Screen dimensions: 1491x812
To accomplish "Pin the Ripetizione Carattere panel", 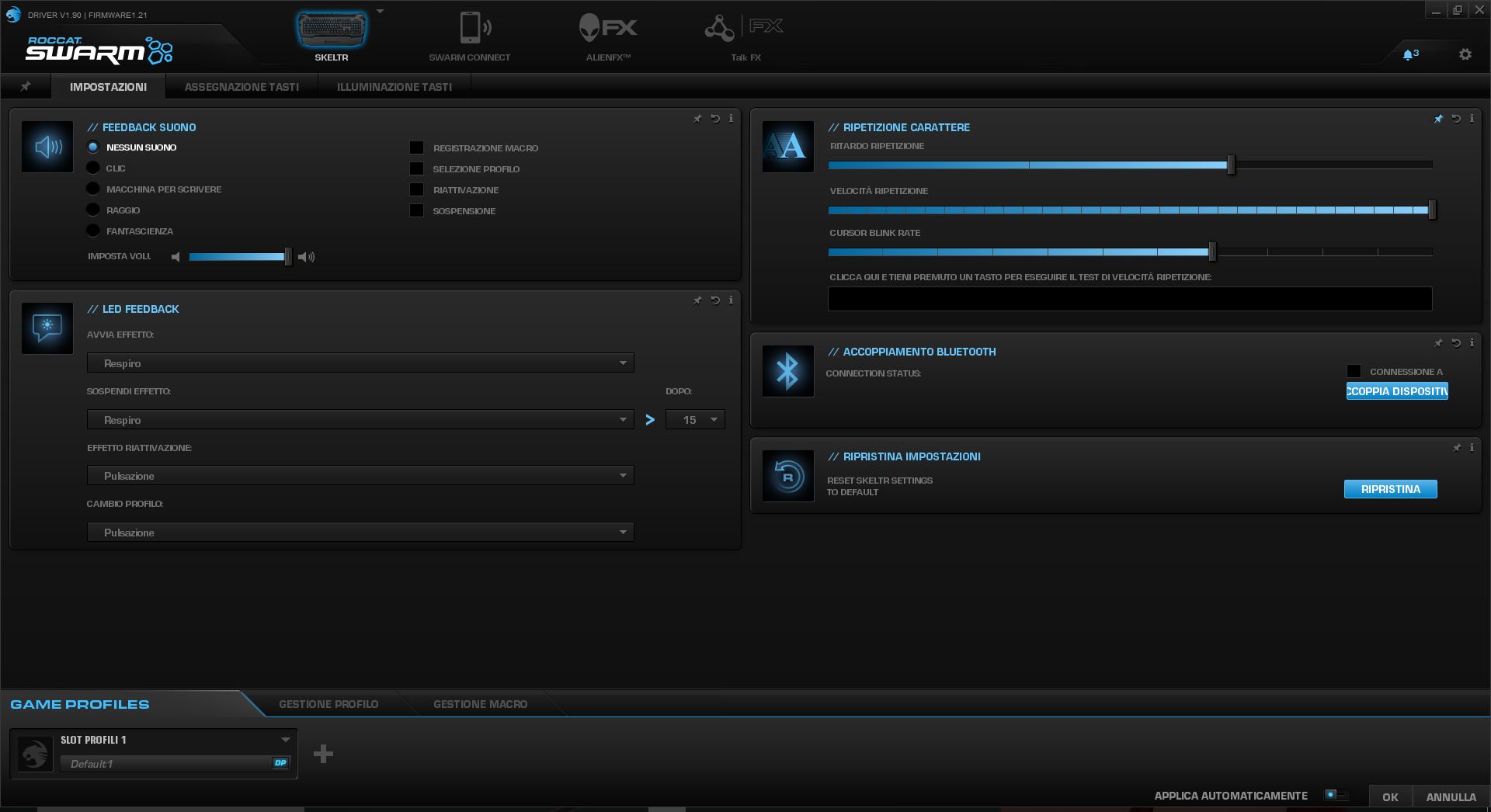I will [x=1438, y=119].
